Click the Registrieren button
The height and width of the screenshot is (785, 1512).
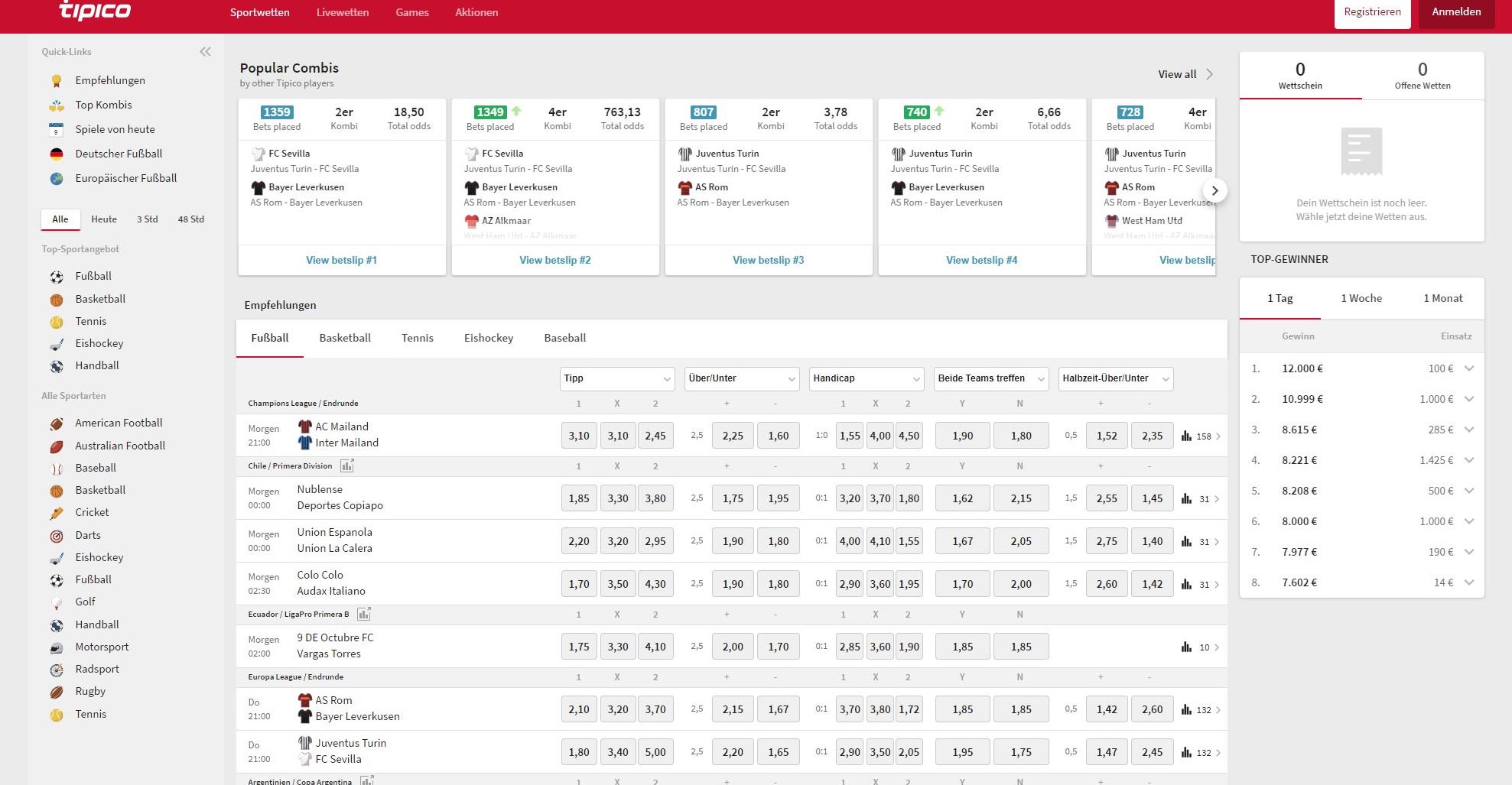[x=1373, y=12]
